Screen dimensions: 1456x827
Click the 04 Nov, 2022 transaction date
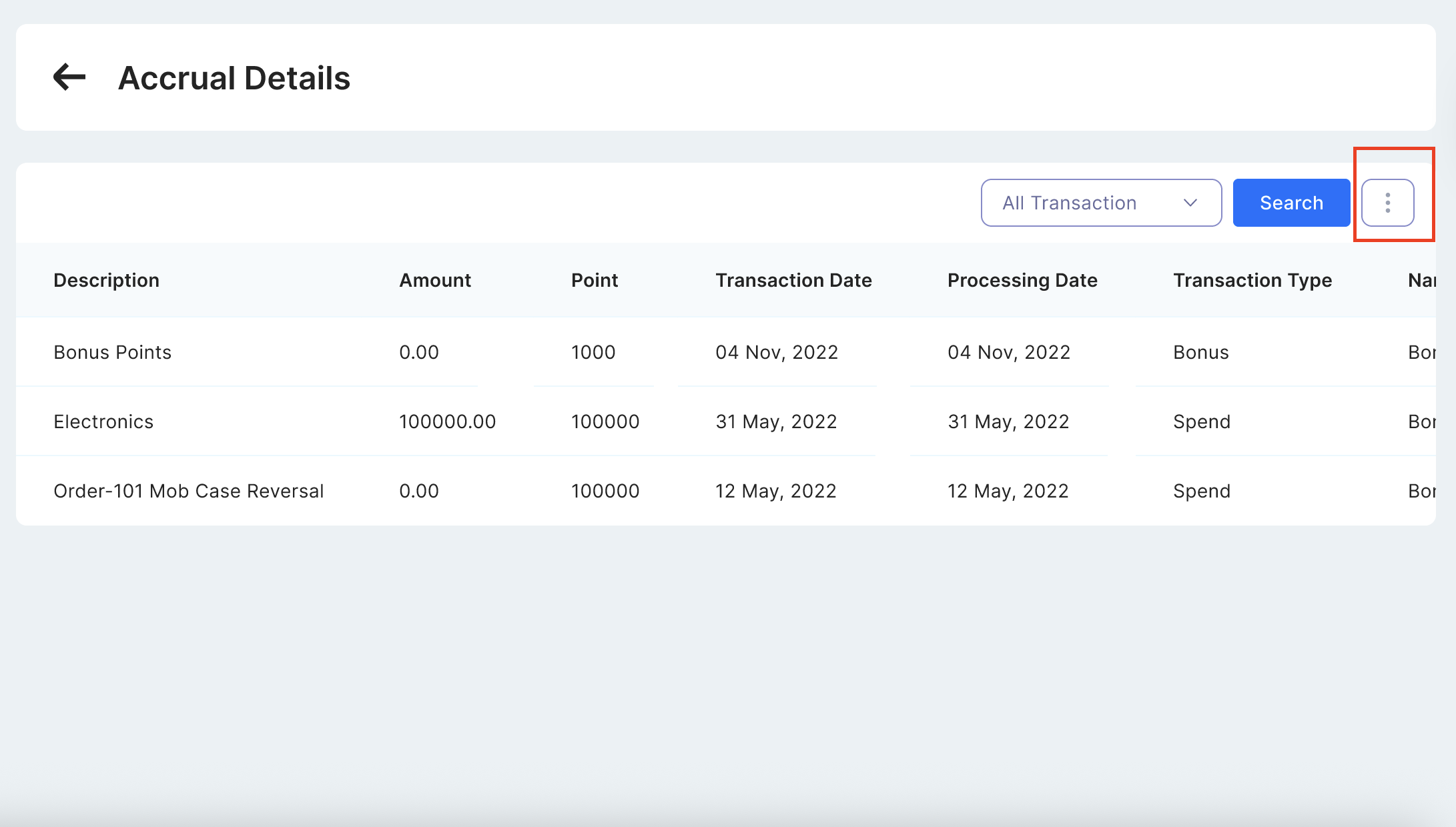tap(777, 352)
